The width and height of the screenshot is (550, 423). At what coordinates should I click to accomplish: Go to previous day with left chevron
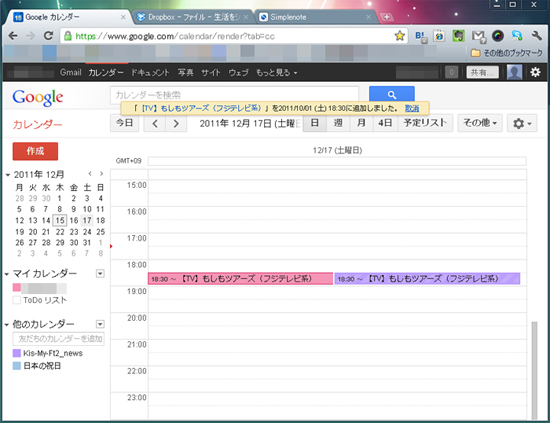point(155,123)
